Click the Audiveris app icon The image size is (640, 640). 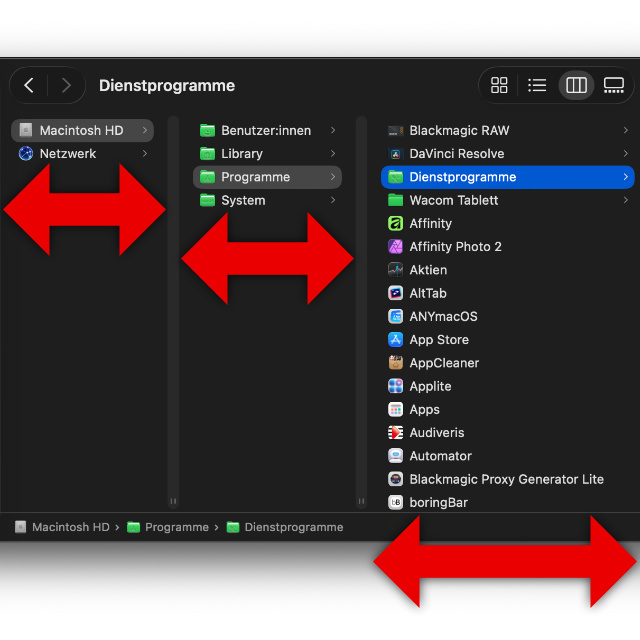coord(396,433)
